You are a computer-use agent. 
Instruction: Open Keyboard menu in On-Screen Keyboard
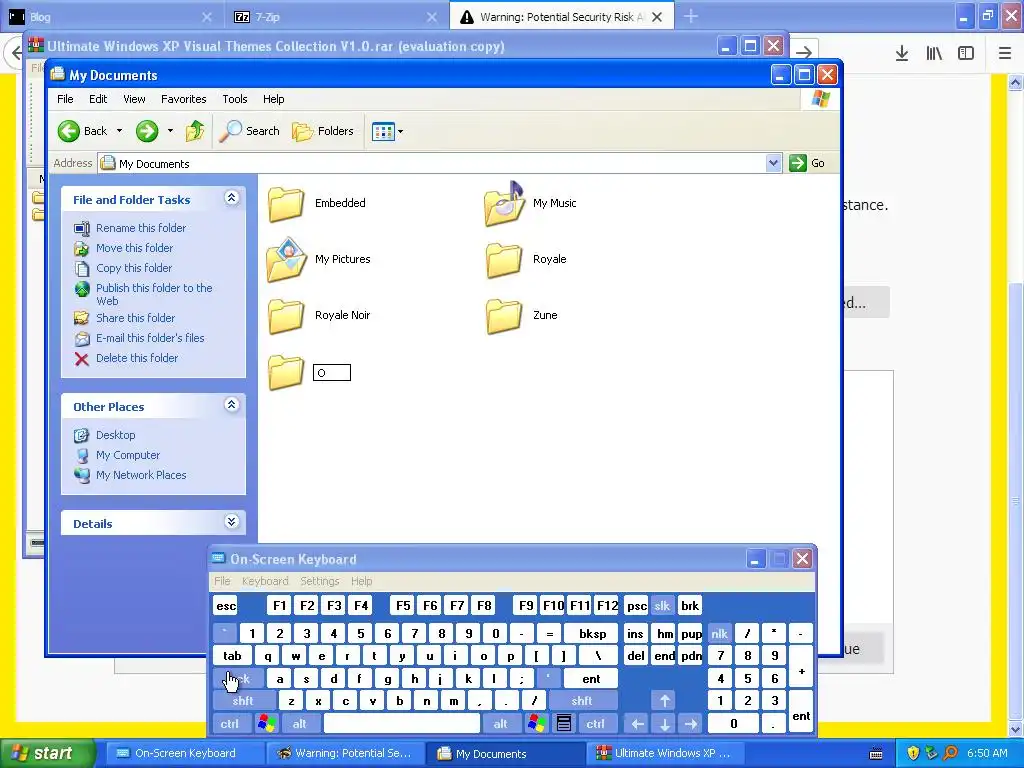click(x=264, y=581)
